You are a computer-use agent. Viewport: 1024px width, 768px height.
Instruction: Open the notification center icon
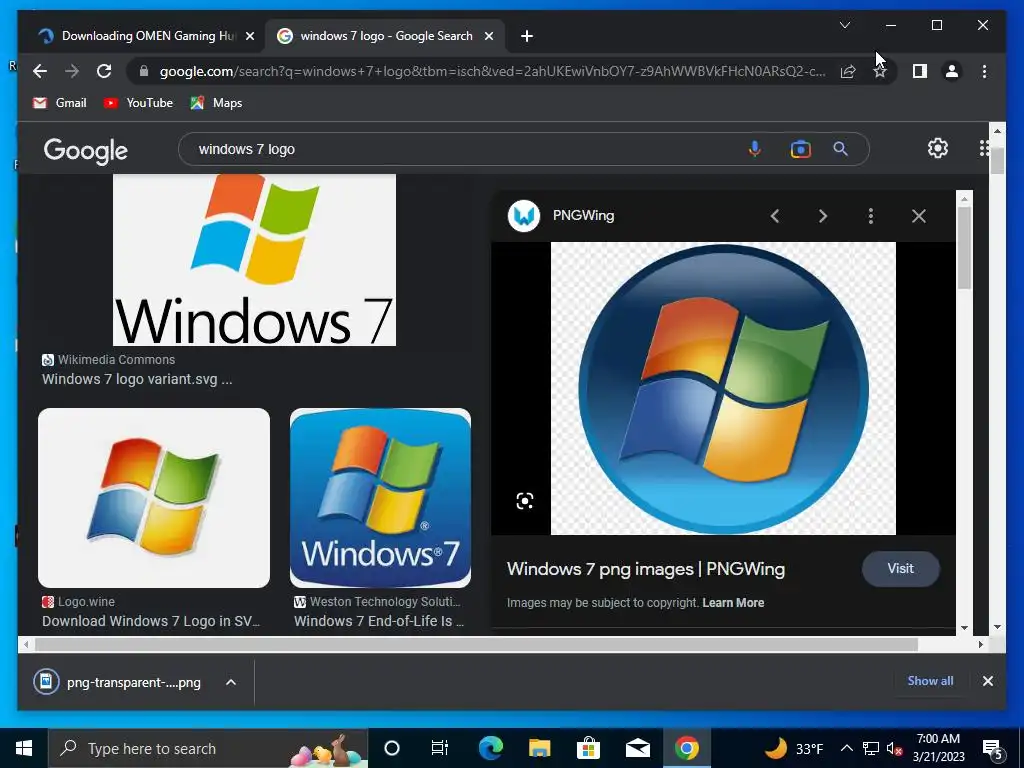tap(993, 750)
